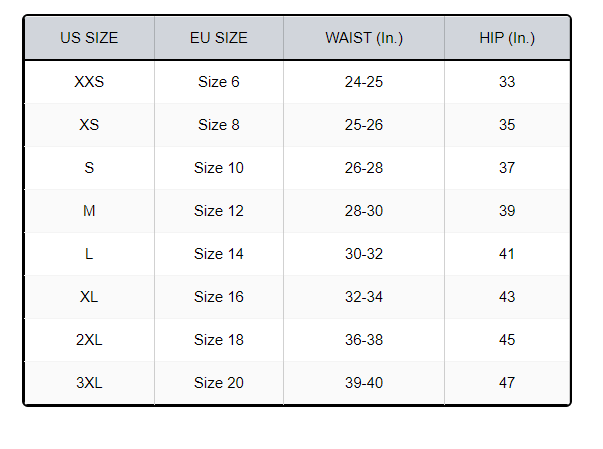Select the M size cell
The image size is (603, 449).
(89, 211)
